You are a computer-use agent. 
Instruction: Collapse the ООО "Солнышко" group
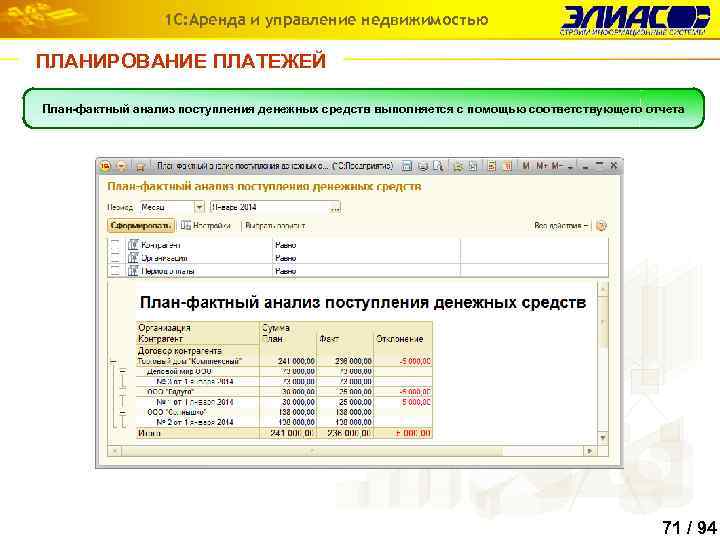[123, 413]
